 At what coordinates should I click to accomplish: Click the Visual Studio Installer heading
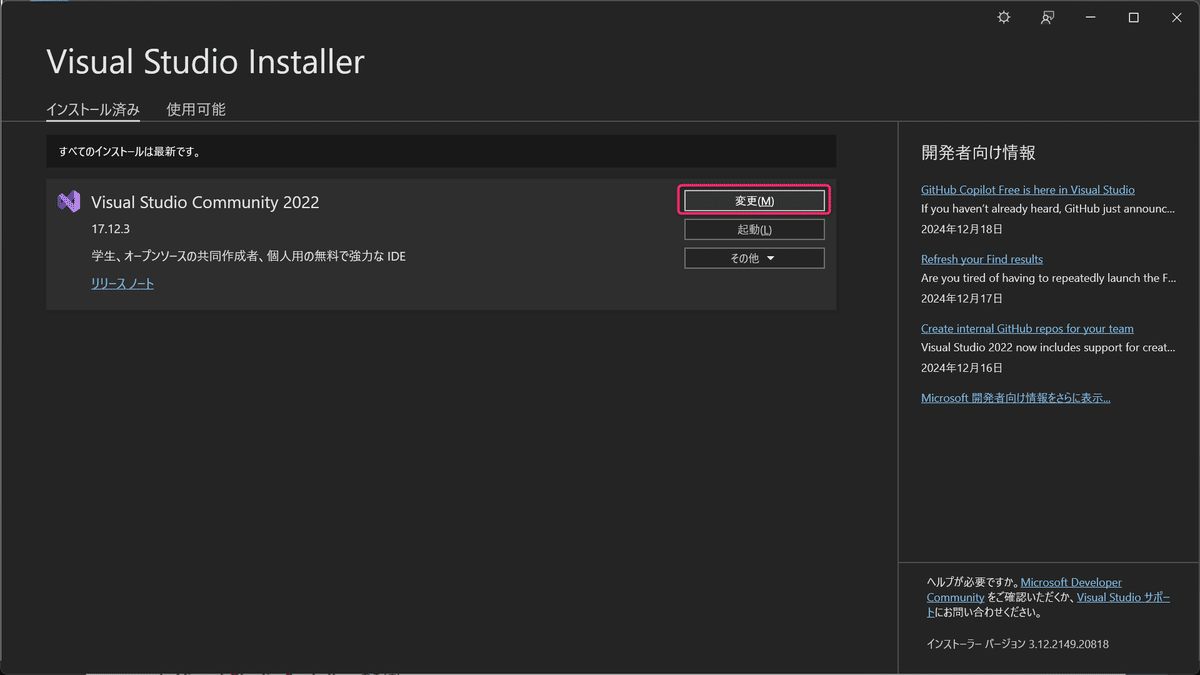pos(205,62)
